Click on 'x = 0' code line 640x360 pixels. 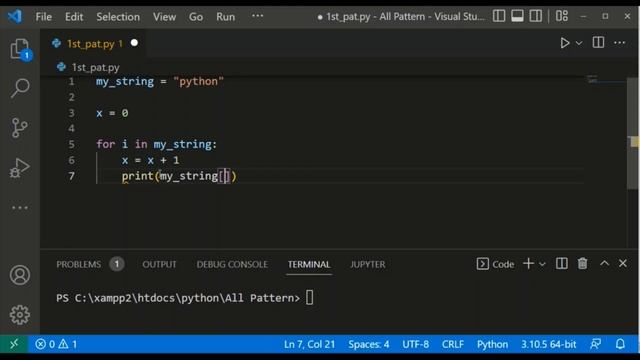(112, 113)
